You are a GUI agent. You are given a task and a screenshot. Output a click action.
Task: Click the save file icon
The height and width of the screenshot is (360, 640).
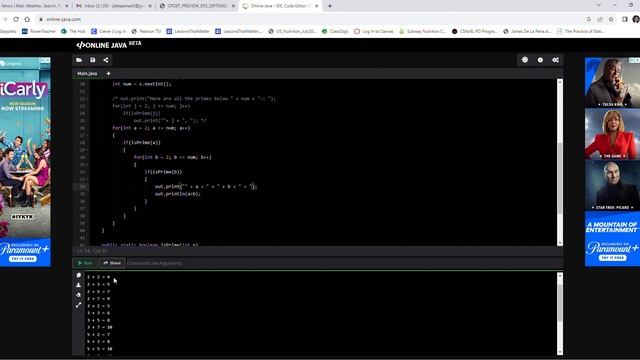pos(93,60)
